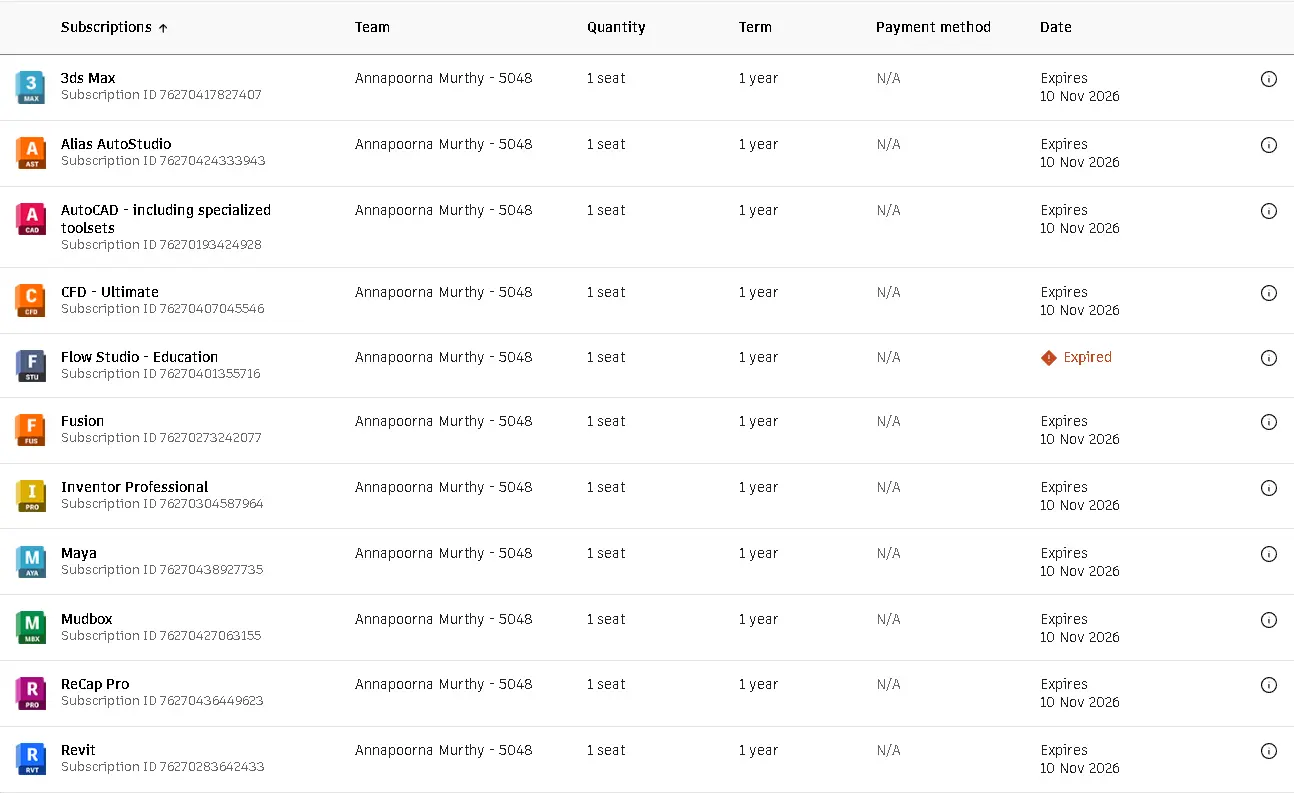
Task: Click the Alias AutoStudio product icon
Action: tap(31, 153)
